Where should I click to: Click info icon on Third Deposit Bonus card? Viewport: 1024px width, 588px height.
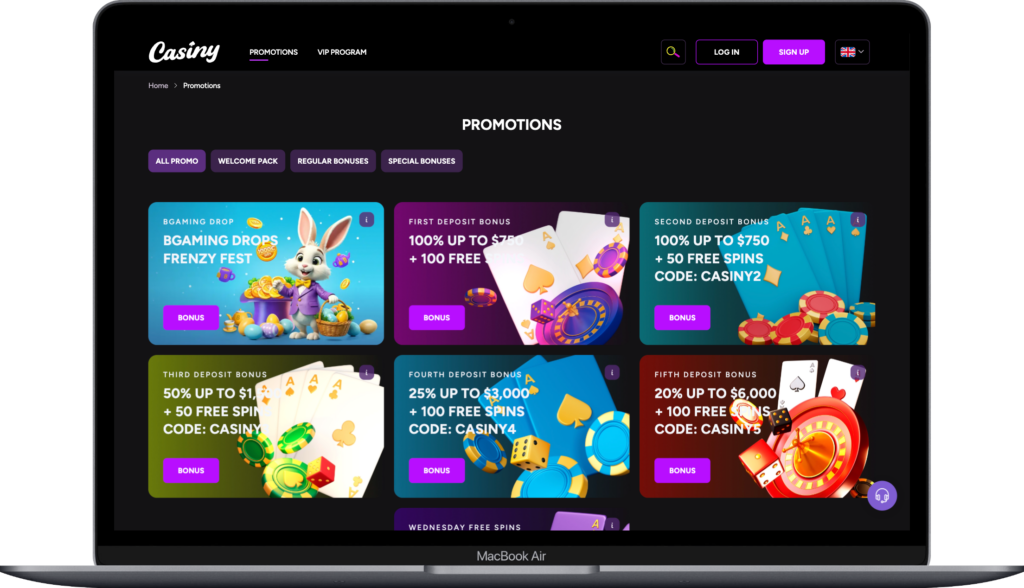point(366,372)
